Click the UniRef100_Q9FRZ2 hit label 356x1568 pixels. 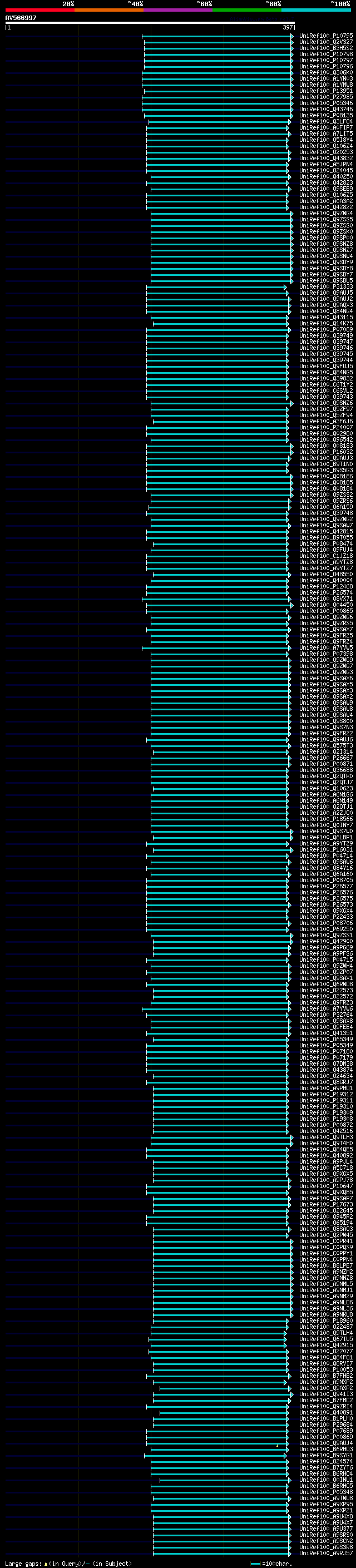point(326,734)
